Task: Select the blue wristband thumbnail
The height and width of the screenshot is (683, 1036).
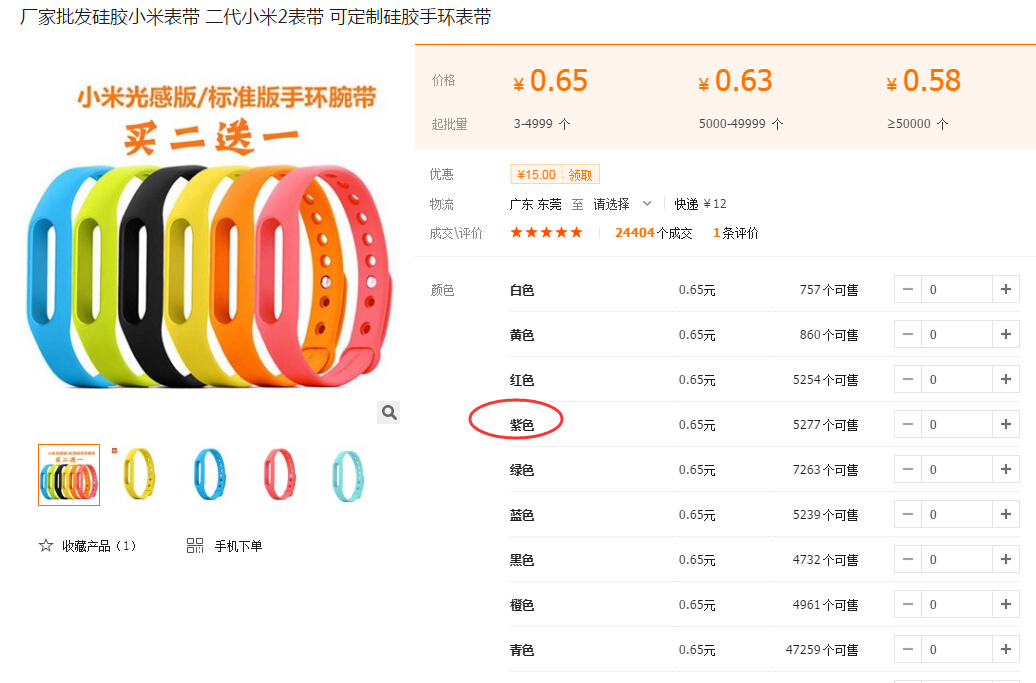Action: pyautogui.click(x=209, y=475)
